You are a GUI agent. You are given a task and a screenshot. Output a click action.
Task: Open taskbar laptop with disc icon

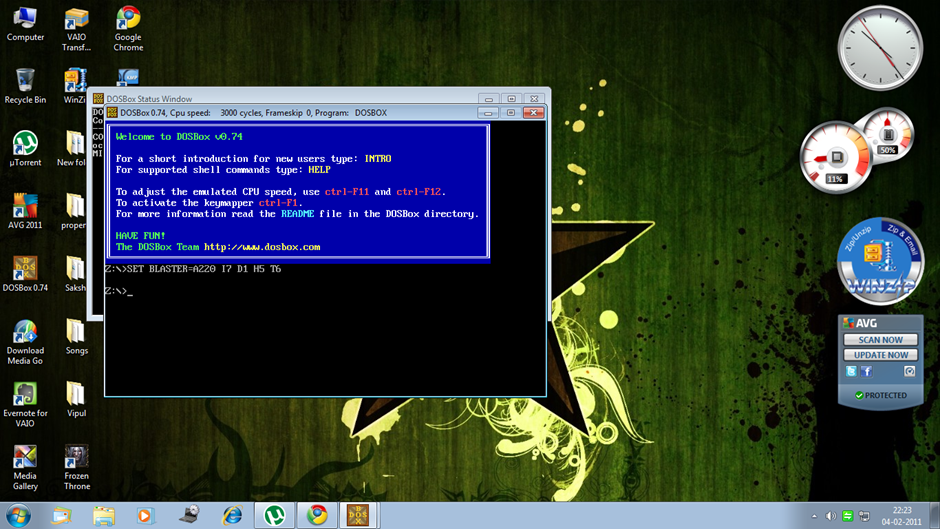point(189,516)
